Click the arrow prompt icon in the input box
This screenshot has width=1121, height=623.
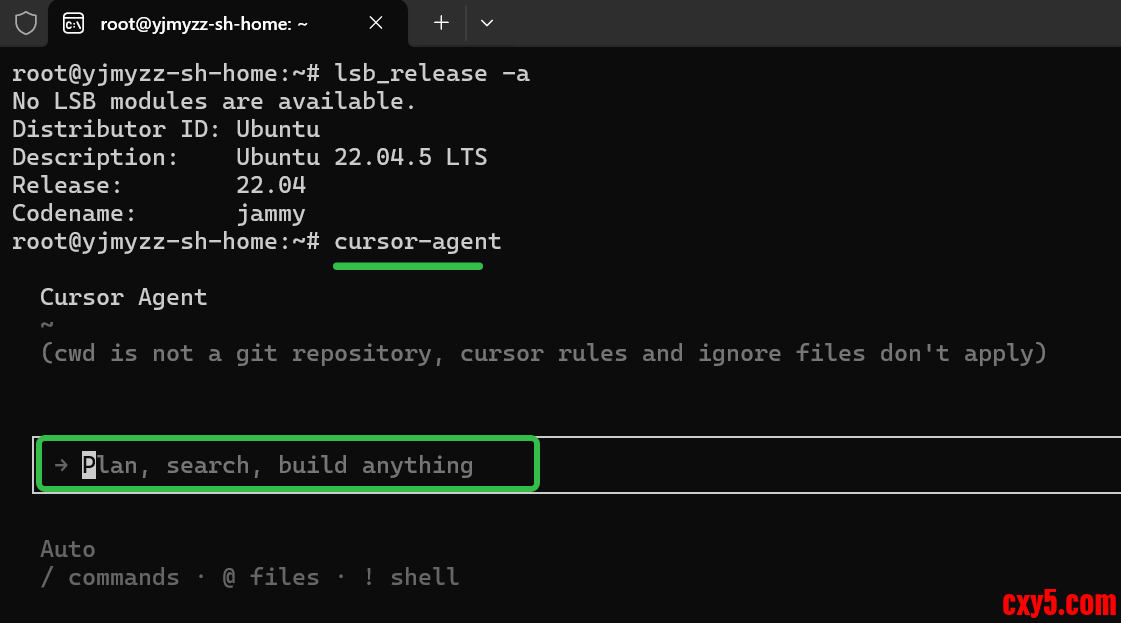(x=61, y=465)
